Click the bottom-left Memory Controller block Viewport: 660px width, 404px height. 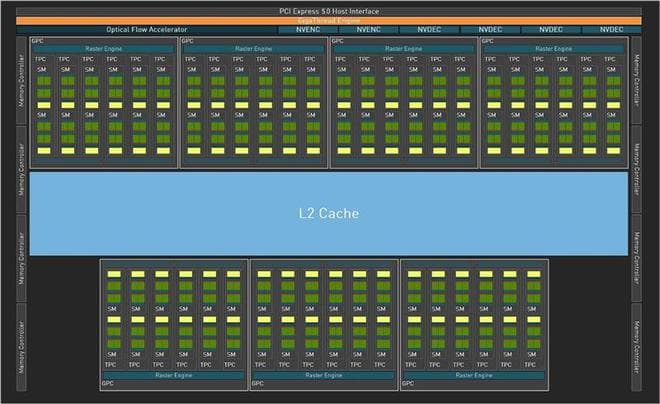point(10,350)
